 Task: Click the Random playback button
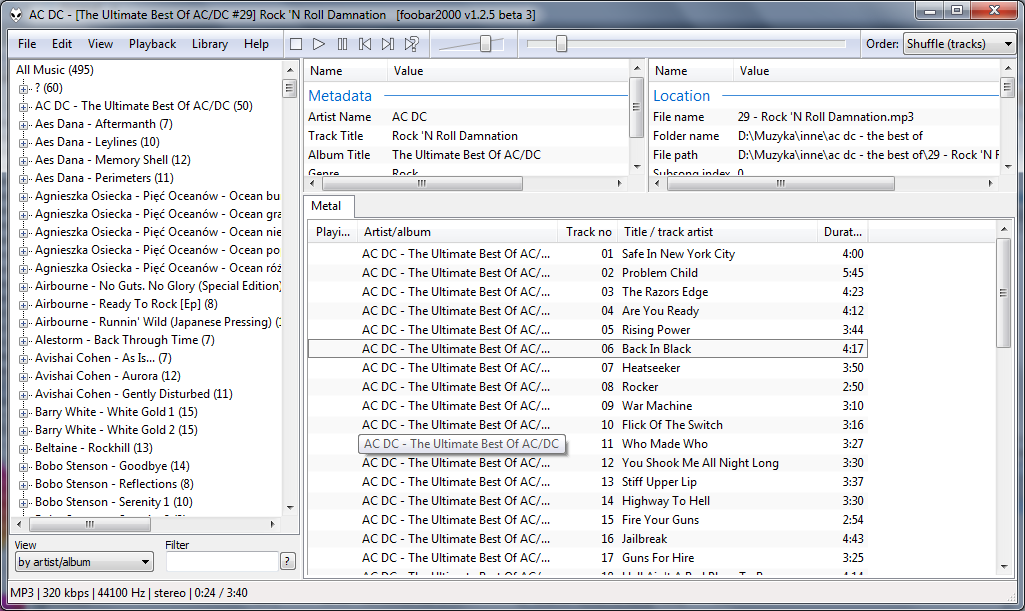point(411,44)
